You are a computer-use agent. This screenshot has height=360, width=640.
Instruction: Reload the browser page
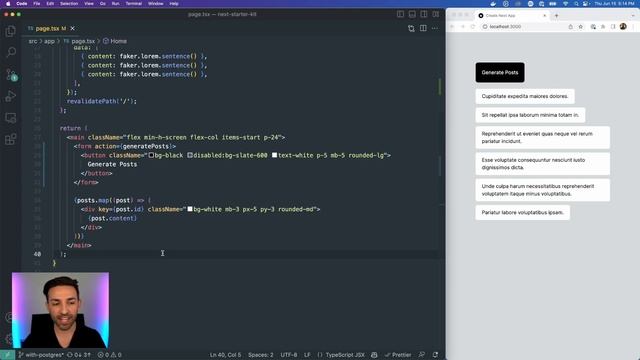(473, 27)
